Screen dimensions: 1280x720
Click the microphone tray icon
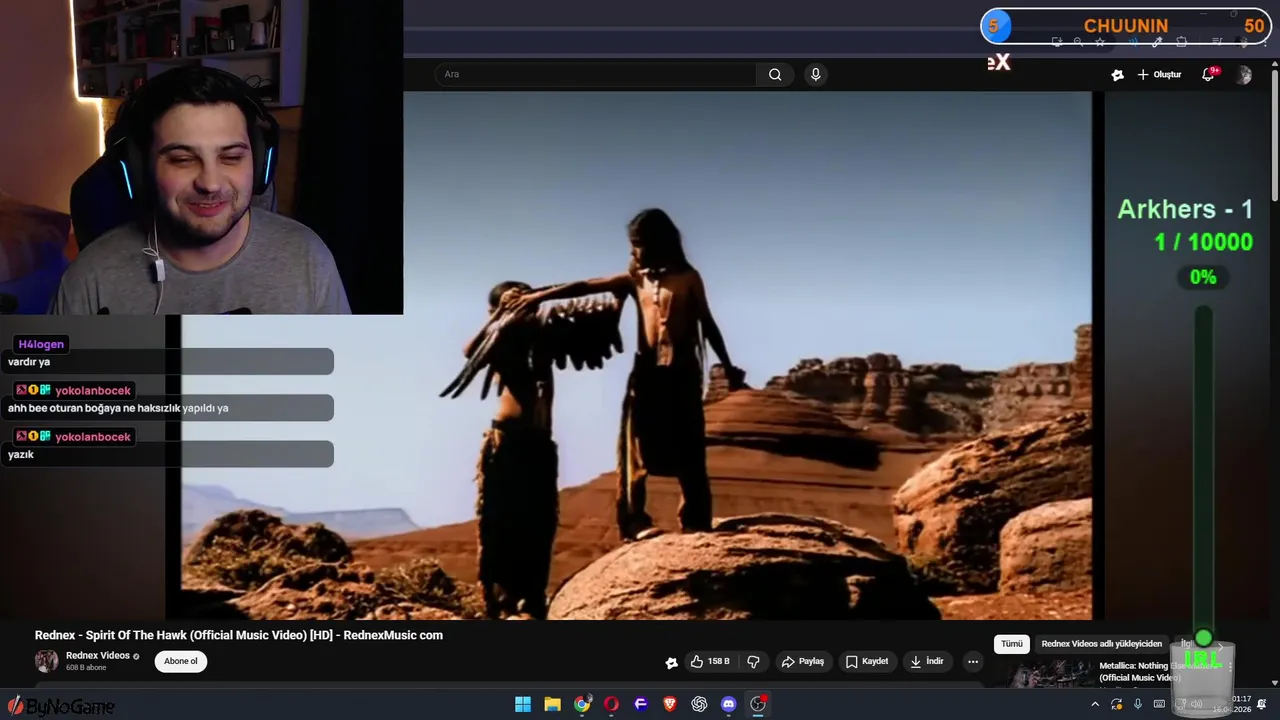pos(1138,704)
